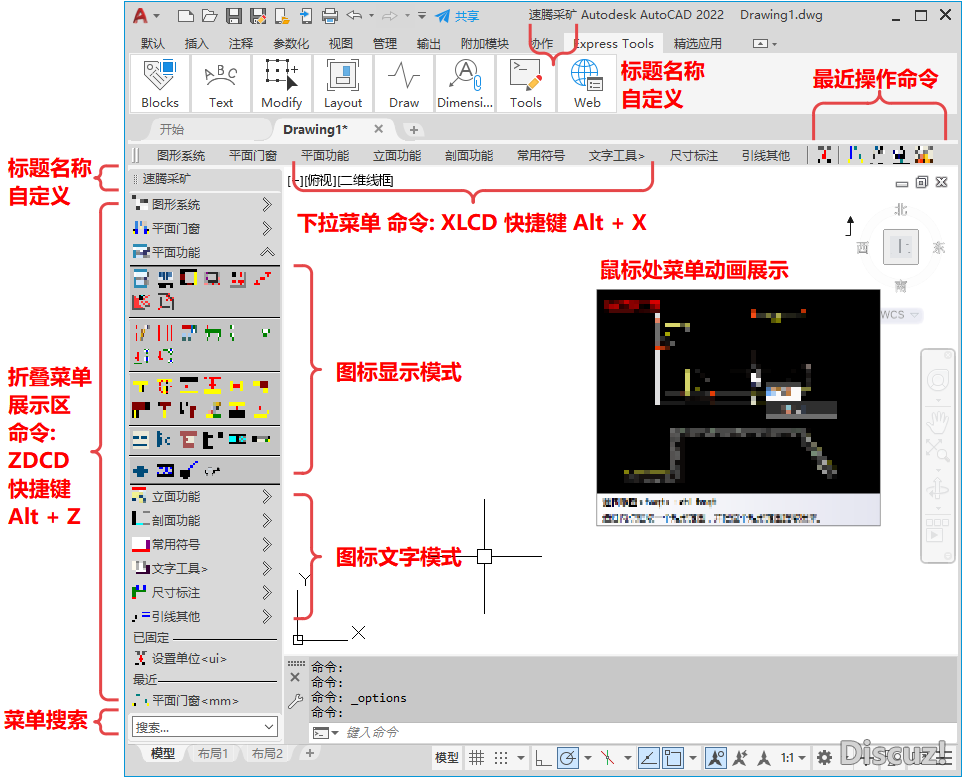Open the undo history dropdown arrow
The image size is (963, 777).
[x=371, y=15]
